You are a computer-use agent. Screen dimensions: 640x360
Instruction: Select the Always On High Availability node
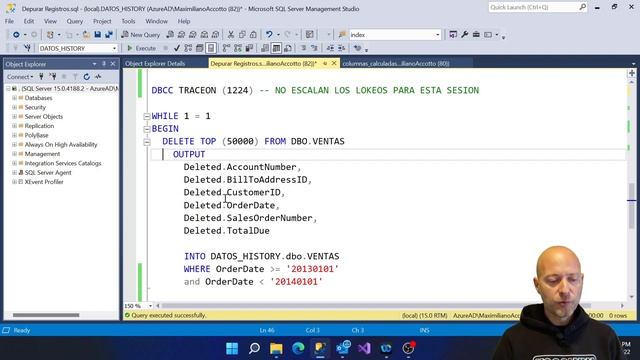[61, 144]
